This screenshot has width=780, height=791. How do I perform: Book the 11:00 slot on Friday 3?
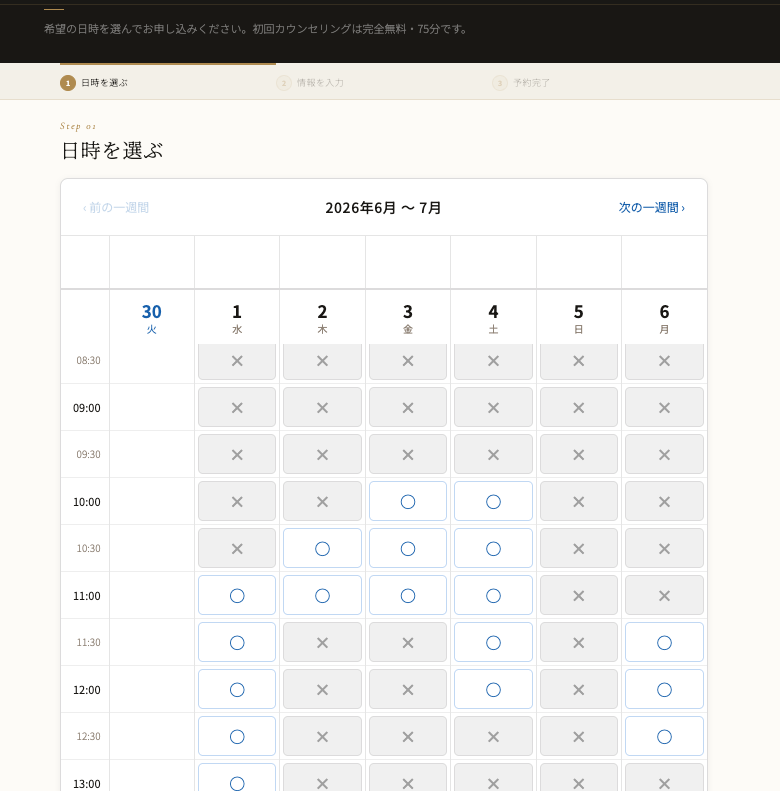coord(408,595)
